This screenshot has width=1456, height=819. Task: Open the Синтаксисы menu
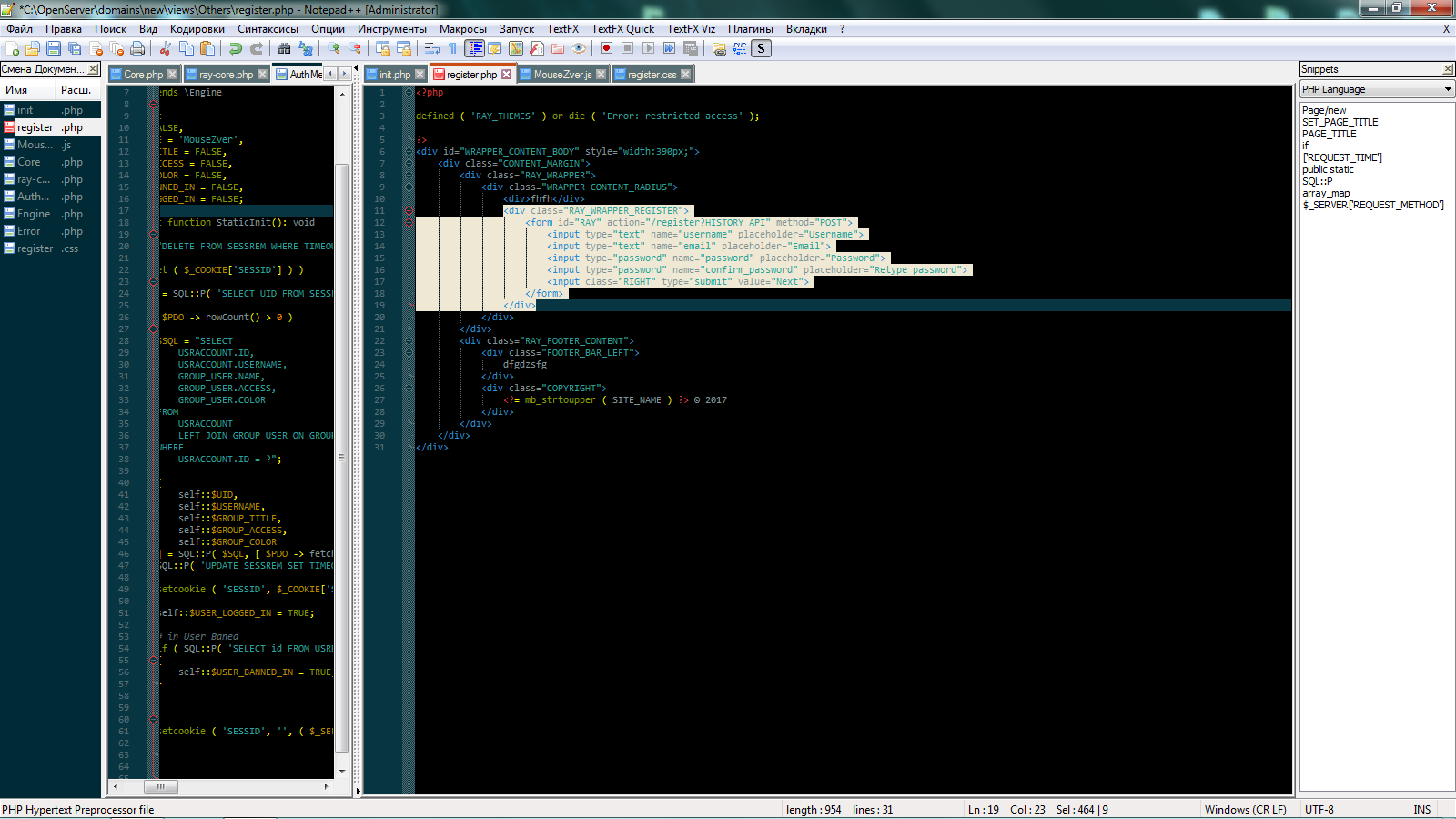click(268, 29)
